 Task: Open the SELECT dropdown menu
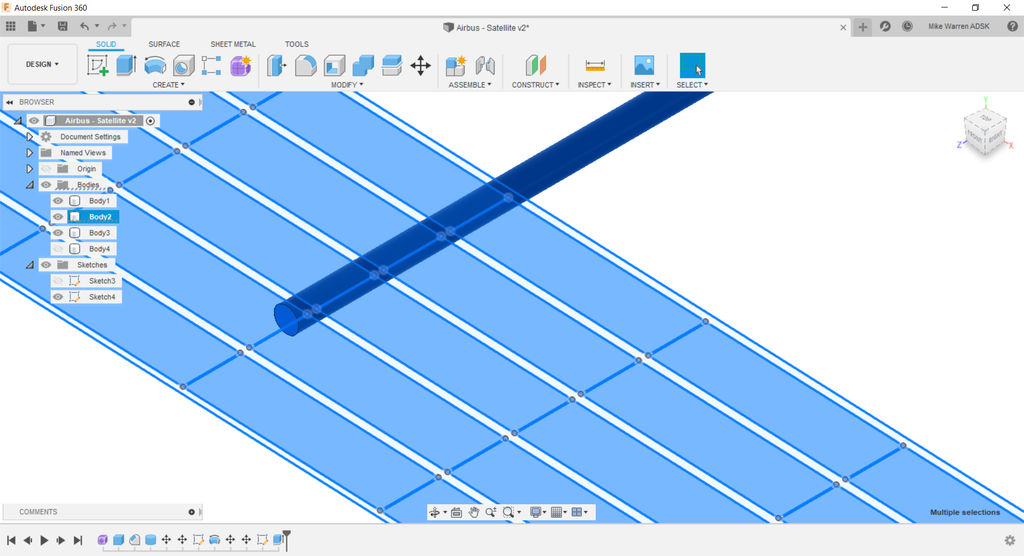(692, 85)
